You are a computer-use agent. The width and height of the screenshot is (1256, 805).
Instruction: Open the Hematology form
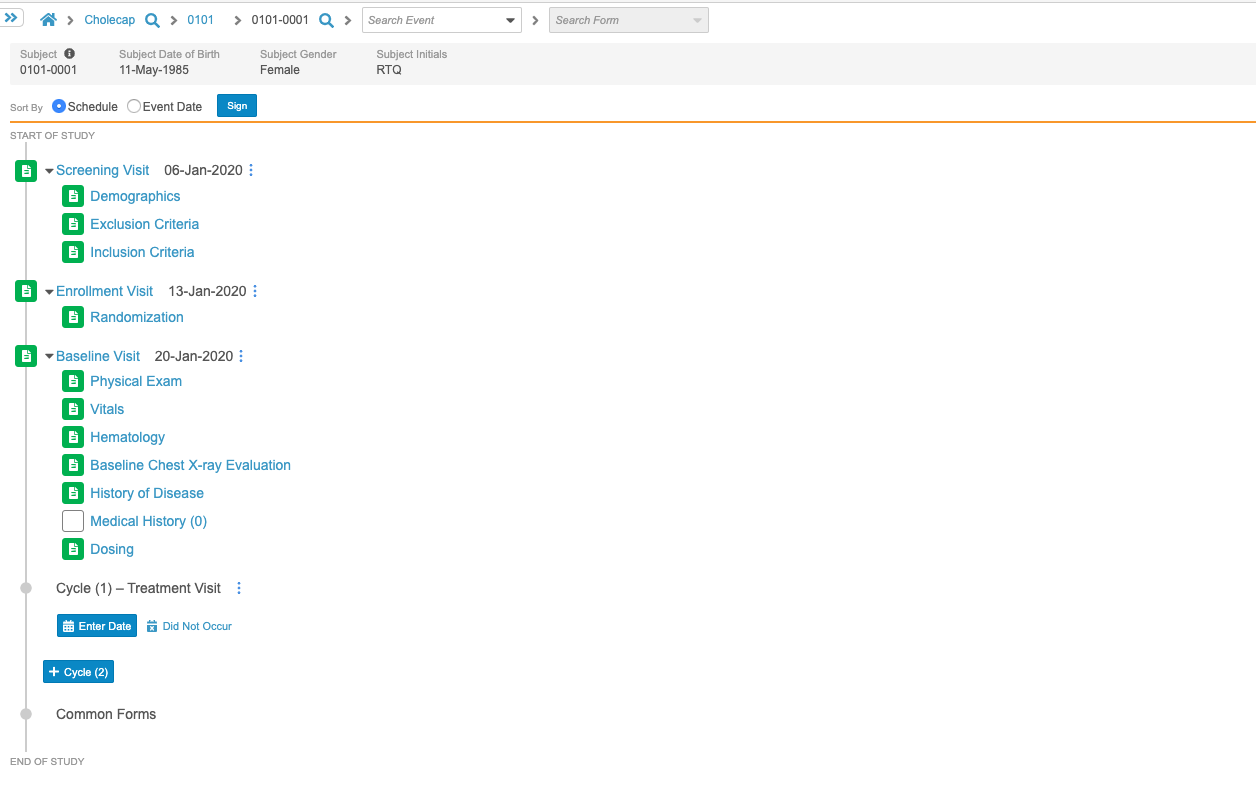(127, 437)
